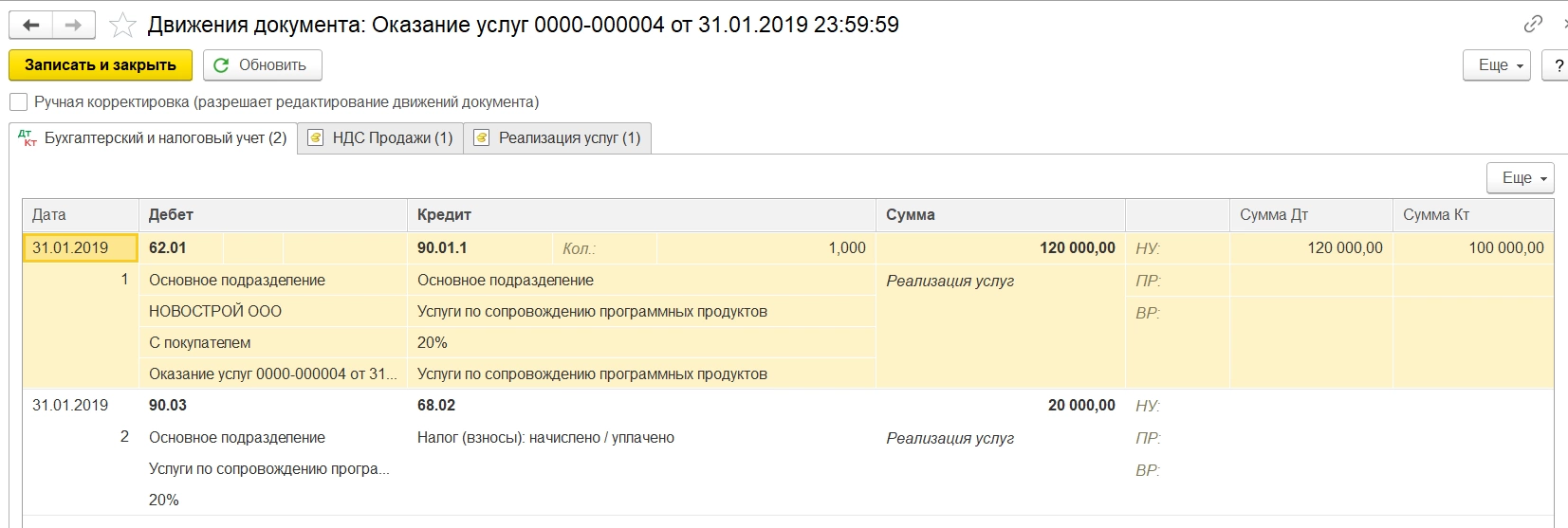Open the Реализация услуг (1) tab
The image size is (1568, 528).
(569, 138)
